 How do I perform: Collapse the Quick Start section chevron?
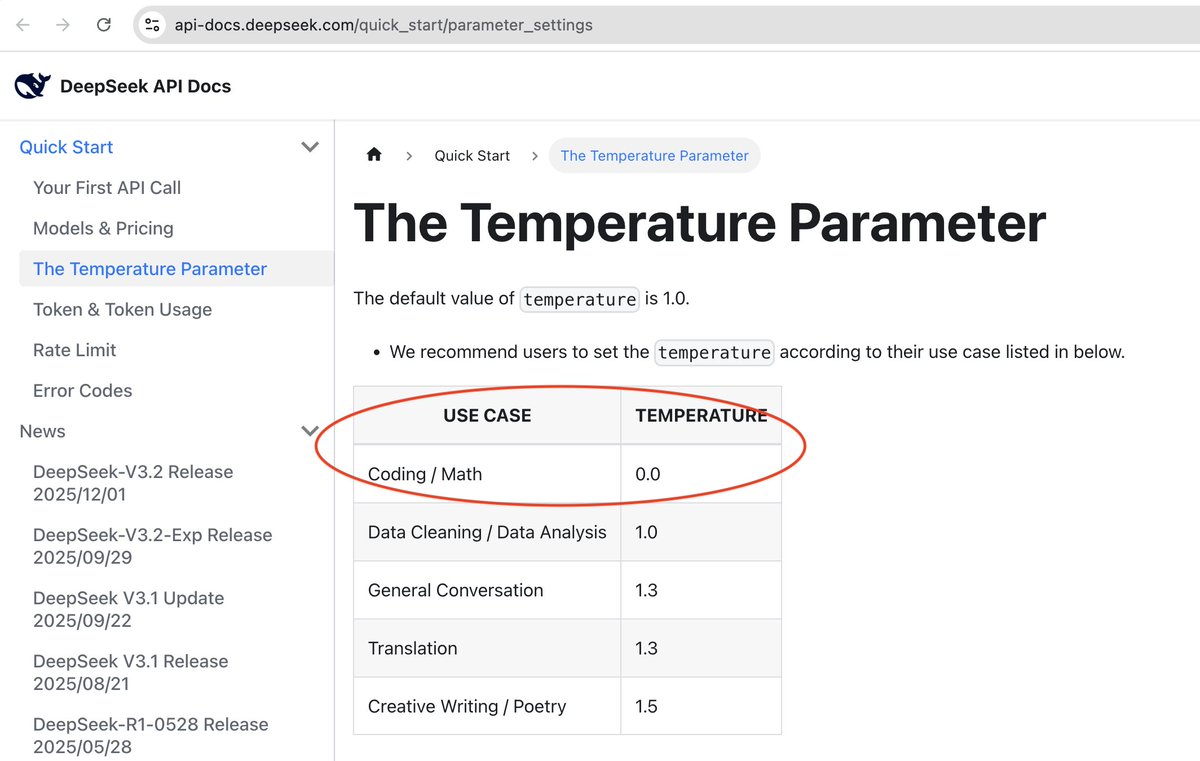point(310,147)
